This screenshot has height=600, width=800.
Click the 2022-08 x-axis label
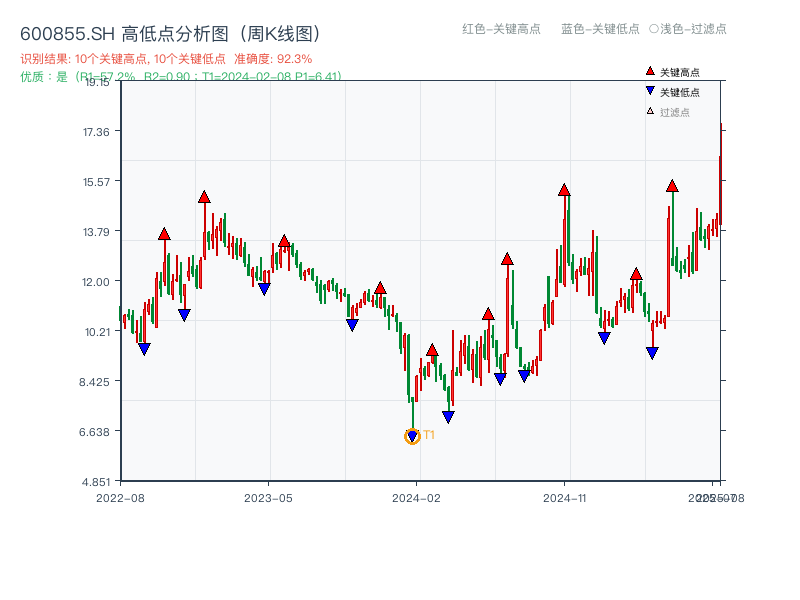120,498
